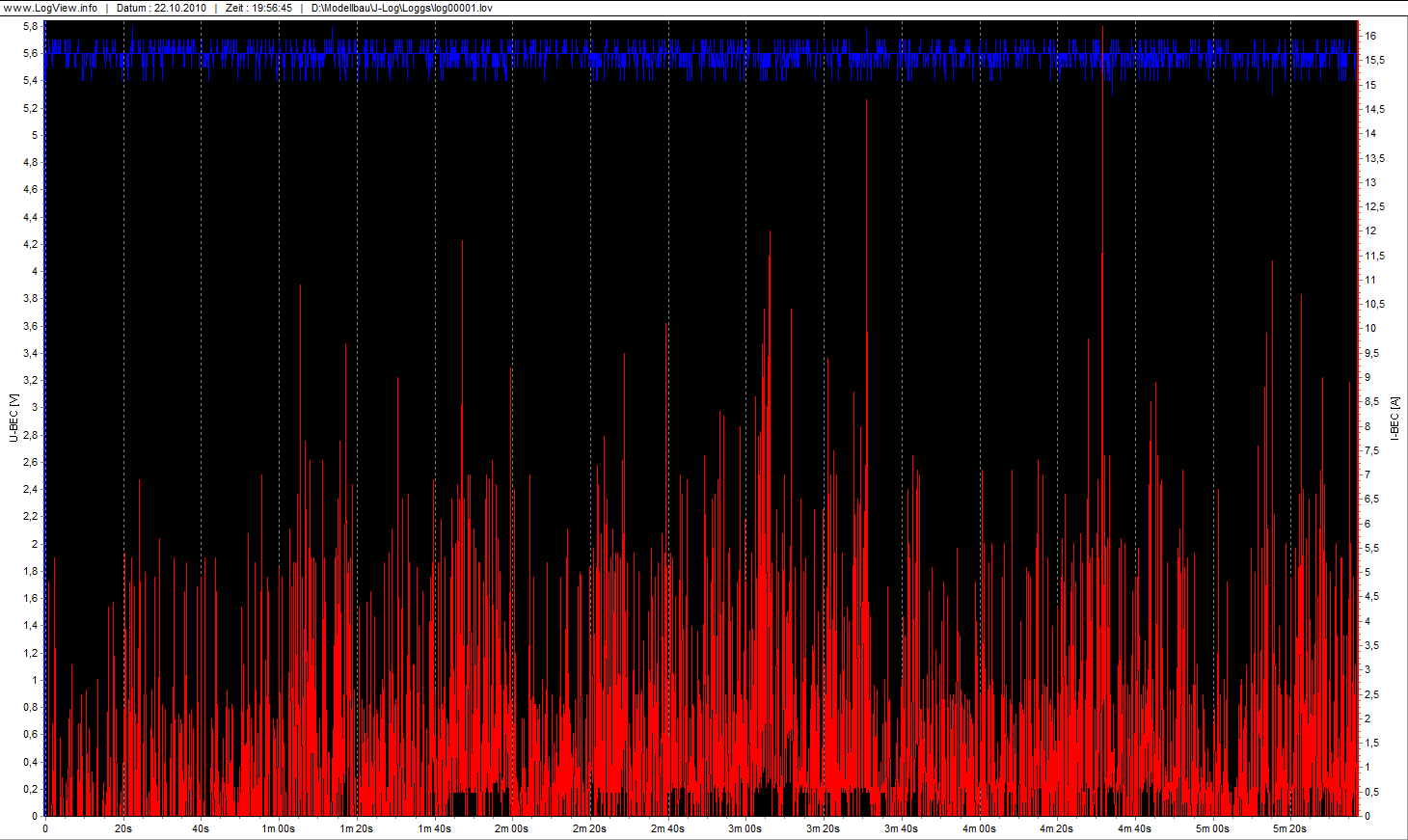The width and height of the screenshot is (1408, 840).
Task: Click the log00001.lov file path
Action: [401, 8]
